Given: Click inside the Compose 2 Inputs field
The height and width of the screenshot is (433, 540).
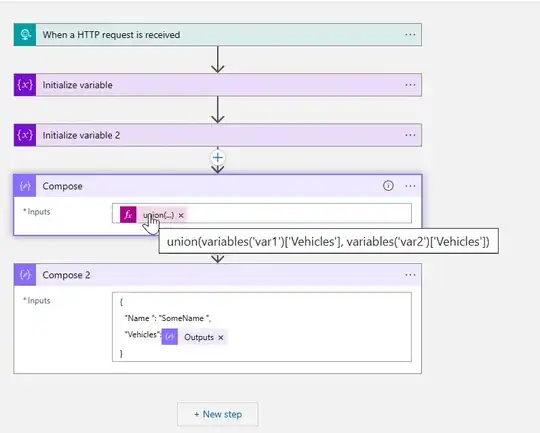Looking at the screenshot, I should point(262,327).
